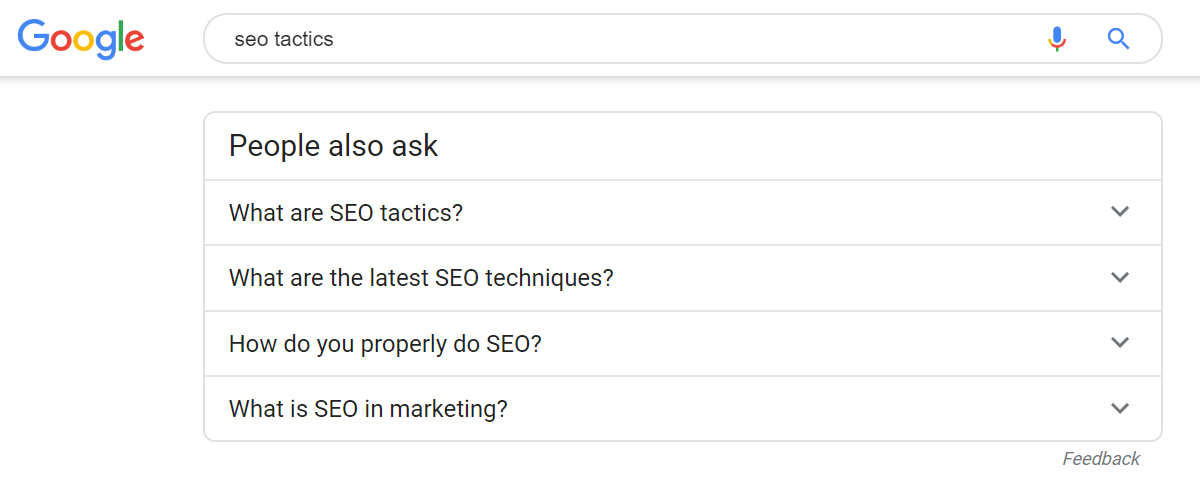Image resolution: width=1200 pixels, height=486 pixels.
Task: Click the red "e" in Google logo
Action: point(135,41)
